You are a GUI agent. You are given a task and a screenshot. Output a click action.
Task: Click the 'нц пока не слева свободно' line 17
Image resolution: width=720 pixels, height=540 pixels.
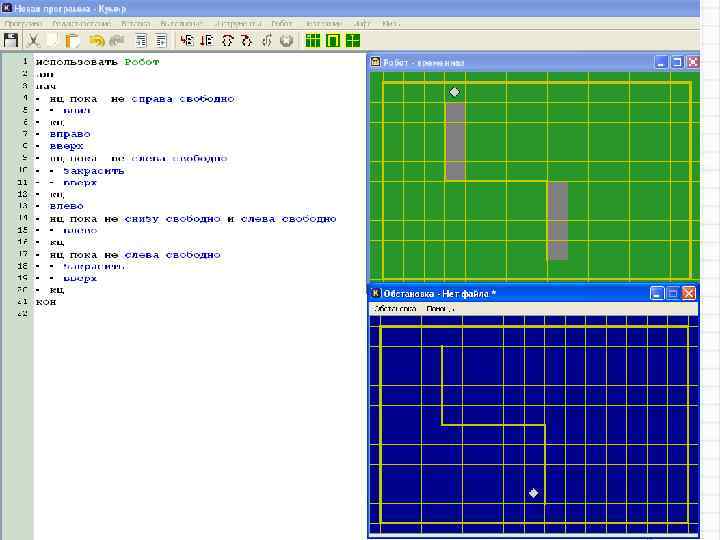point(135,255)
